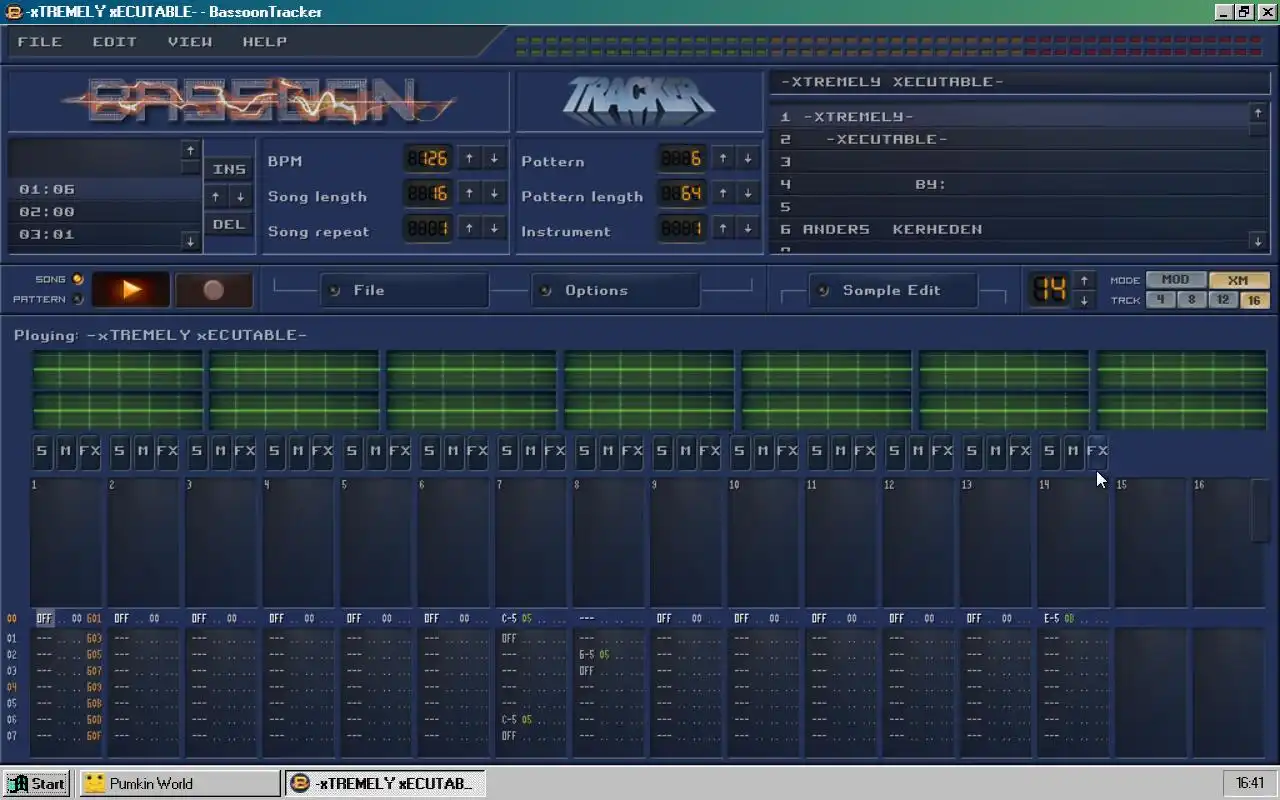Open the Windows Start button
Image resolution: width=1280 pixels, height=800 pixels.
click(36, 783)
